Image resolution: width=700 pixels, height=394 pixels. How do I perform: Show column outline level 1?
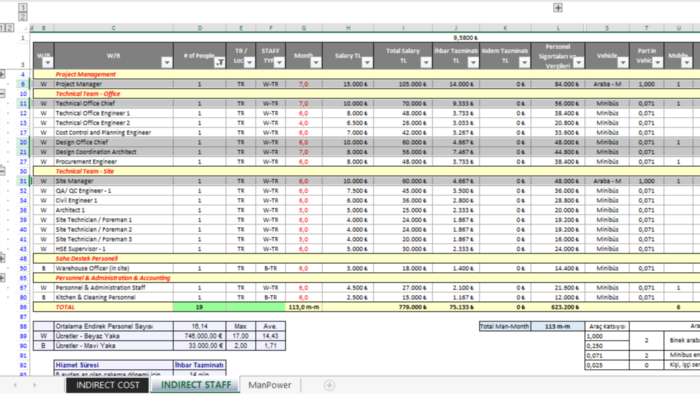tap(23, 8)
